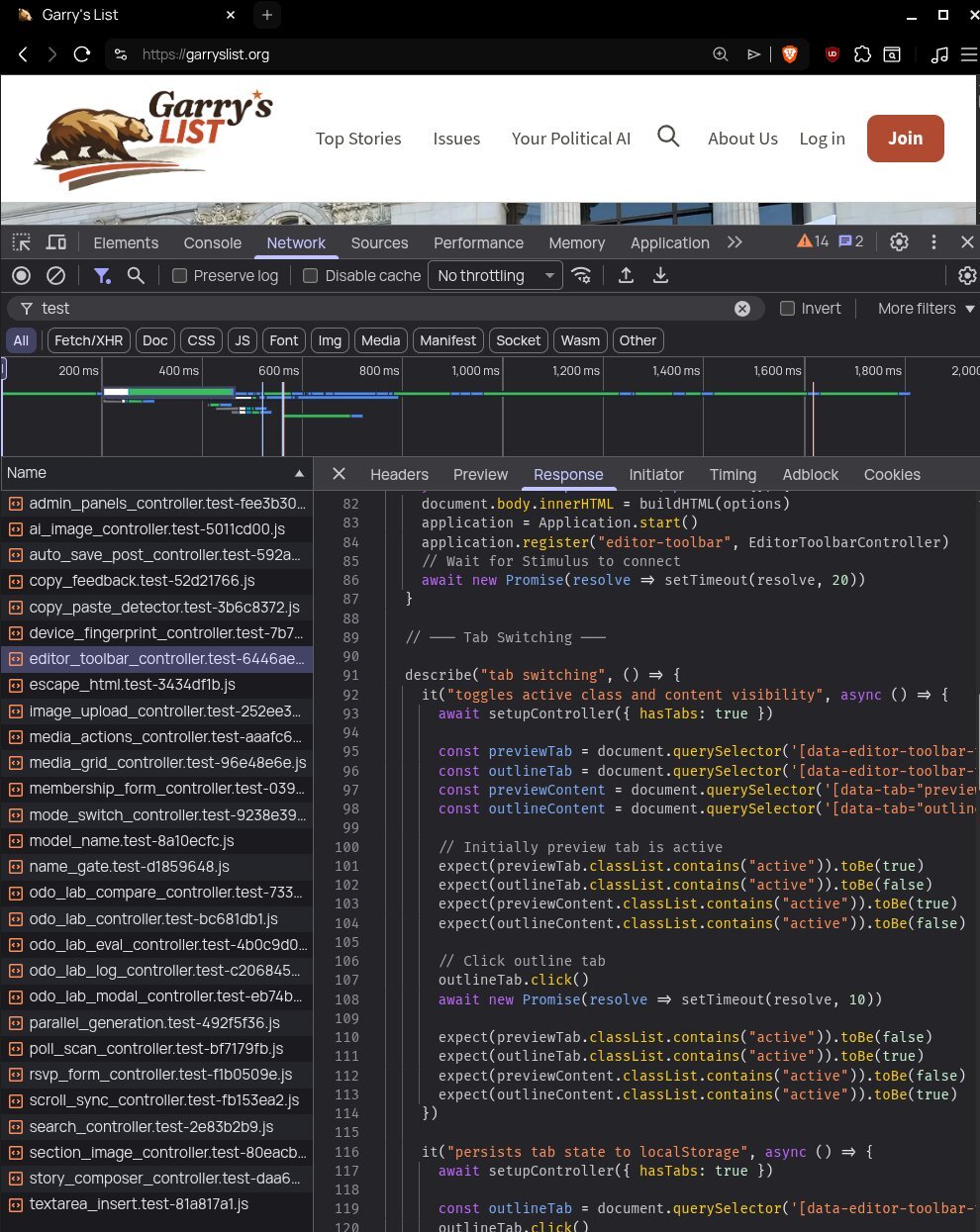Viewport: 980px width, 1232px height.
Task: Click the 1,000 ms mark on the timeline
Action: (475, 371)
